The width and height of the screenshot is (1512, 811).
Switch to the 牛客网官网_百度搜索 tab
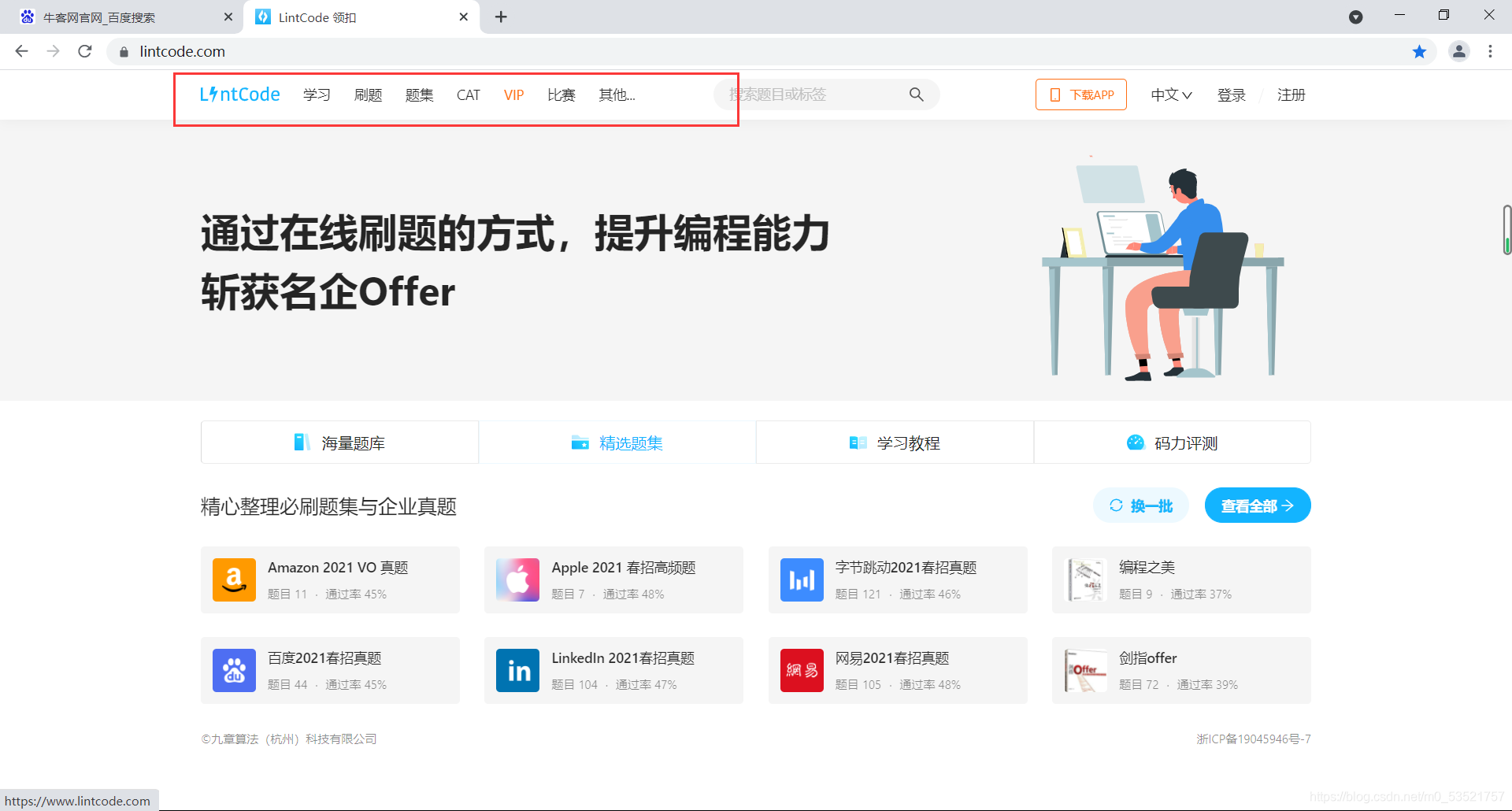tap(122, 17)
